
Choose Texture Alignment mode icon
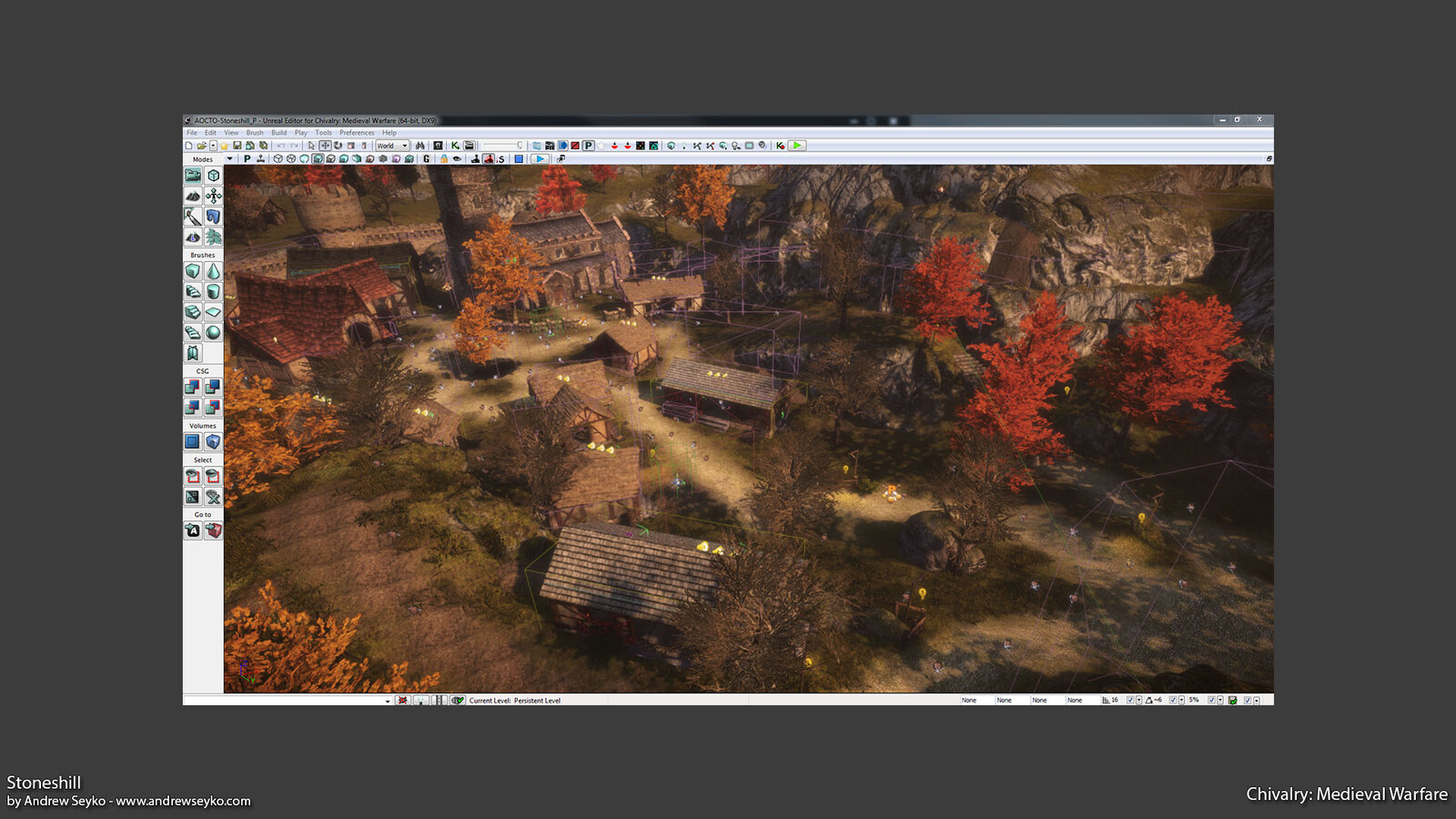click(213, 196)
